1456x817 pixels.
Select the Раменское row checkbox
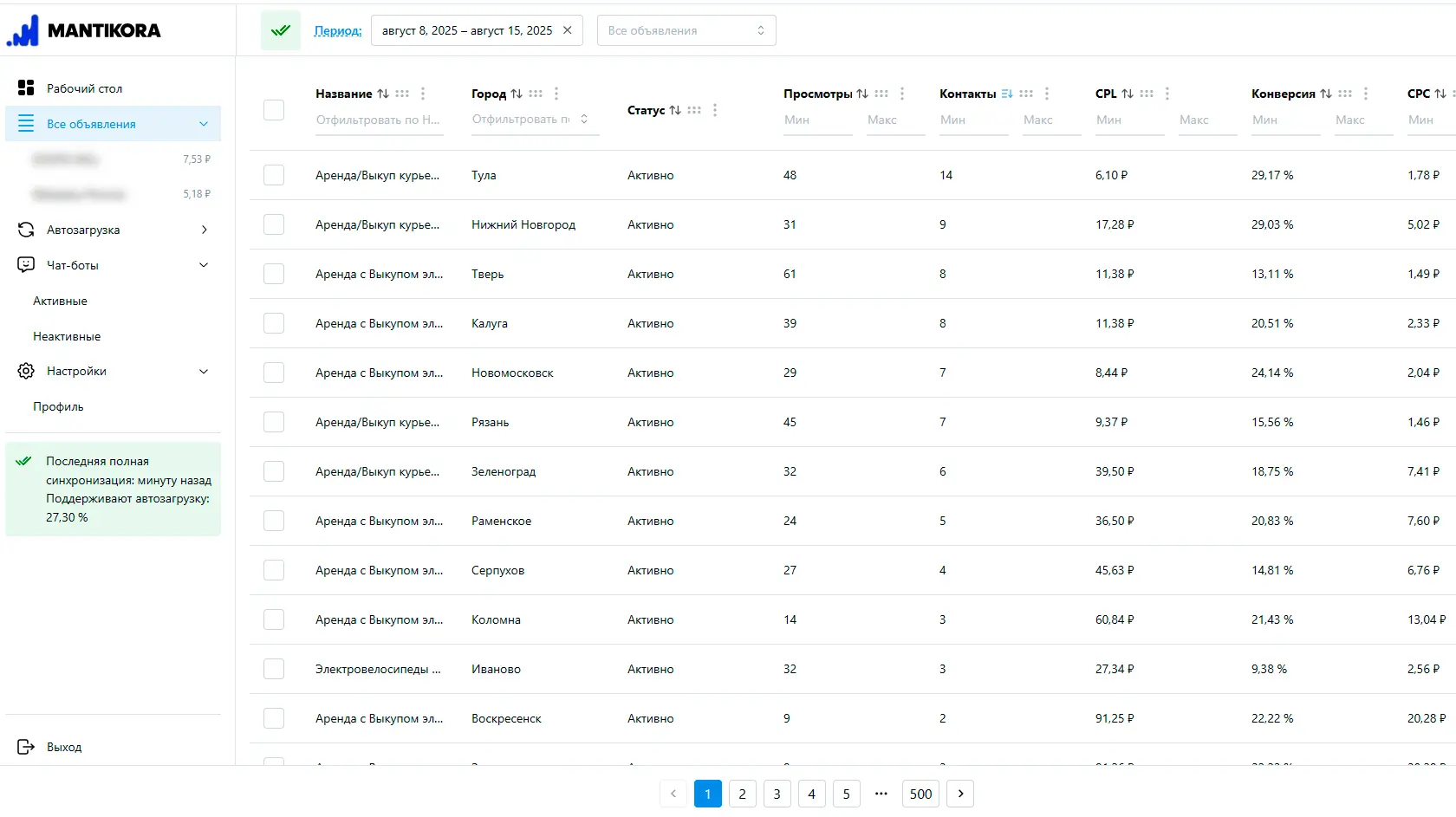click(274, 521)
